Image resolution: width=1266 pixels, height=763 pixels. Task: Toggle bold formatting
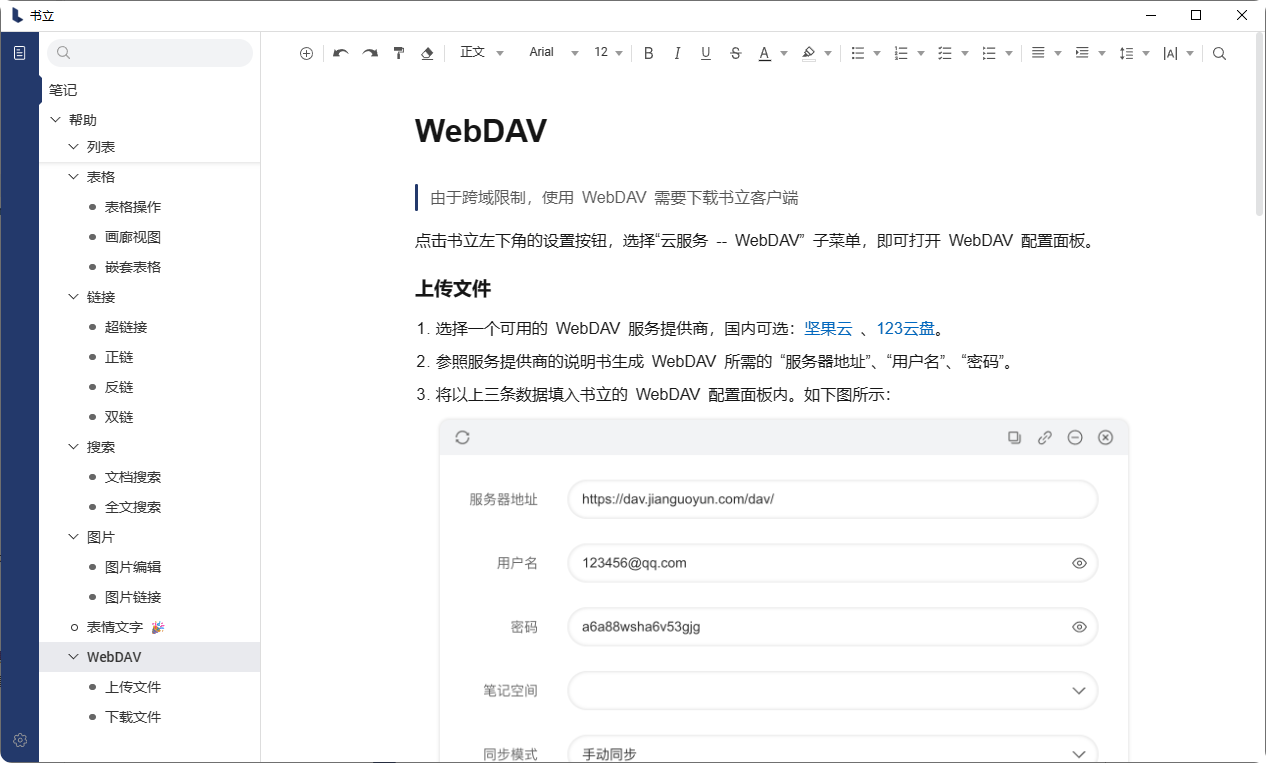pos(648,53)
